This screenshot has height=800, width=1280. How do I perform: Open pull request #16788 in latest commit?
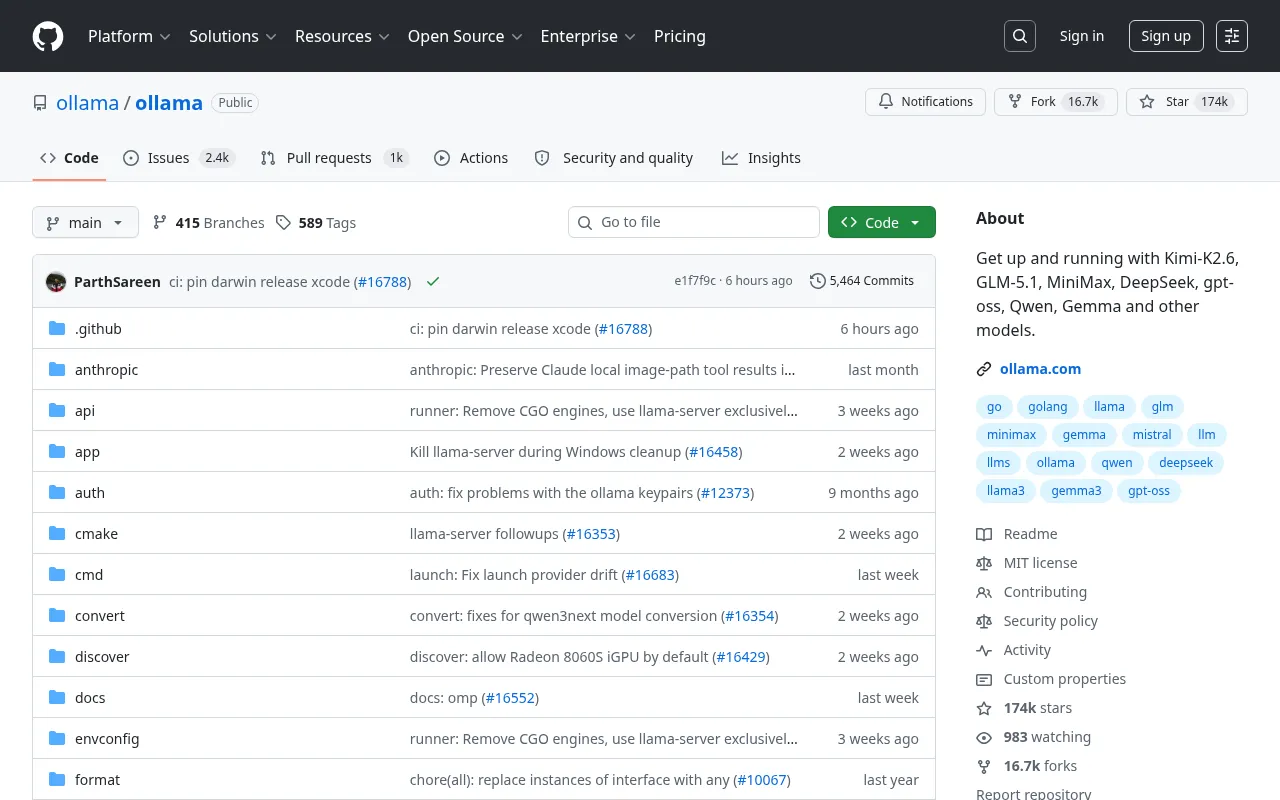(382, 282)
